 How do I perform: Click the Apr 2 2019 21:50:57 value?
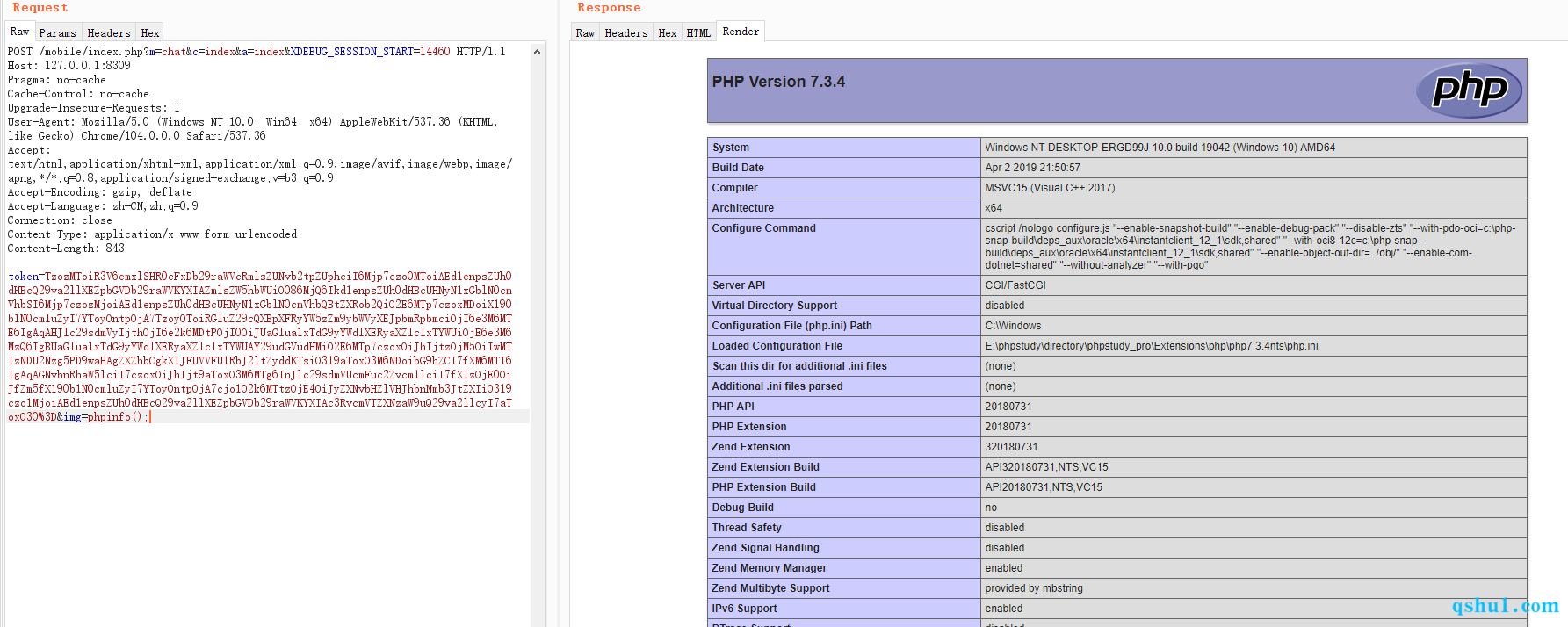click(x=1032, y=168)
